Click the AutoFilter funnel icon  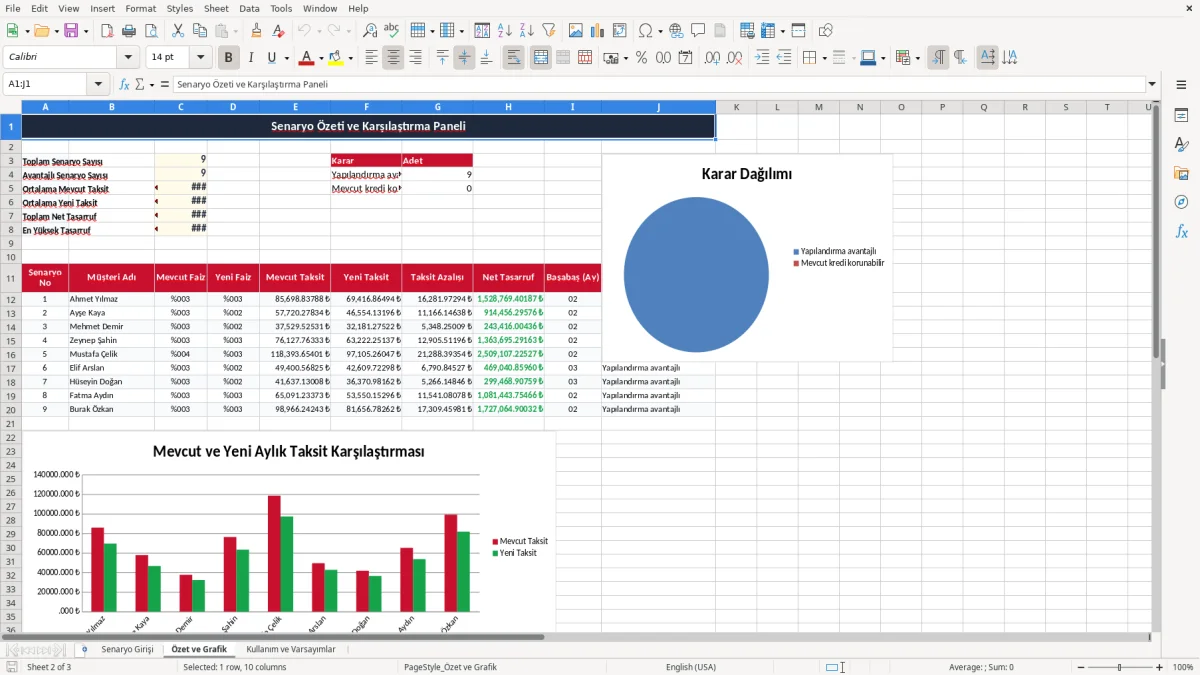tap(548, 31)
